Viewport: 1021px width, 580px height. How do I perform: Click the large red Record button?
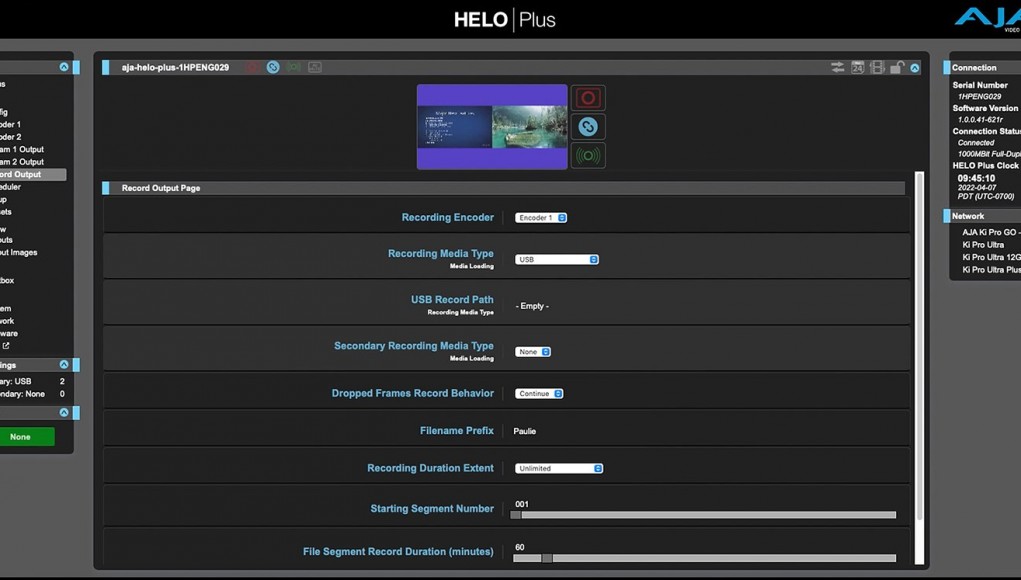click(588, 98)
